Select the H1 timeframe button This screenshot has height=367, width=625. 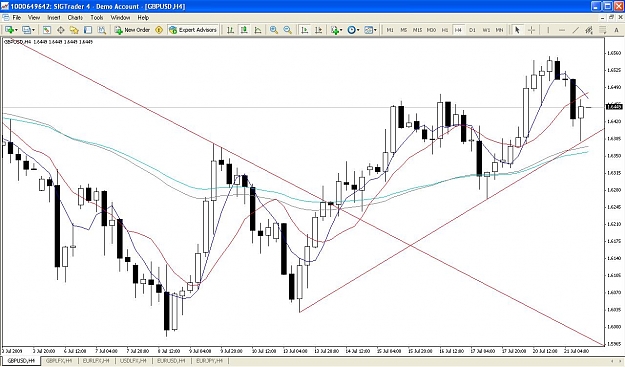pyautogui.click(x=445, y=30)
